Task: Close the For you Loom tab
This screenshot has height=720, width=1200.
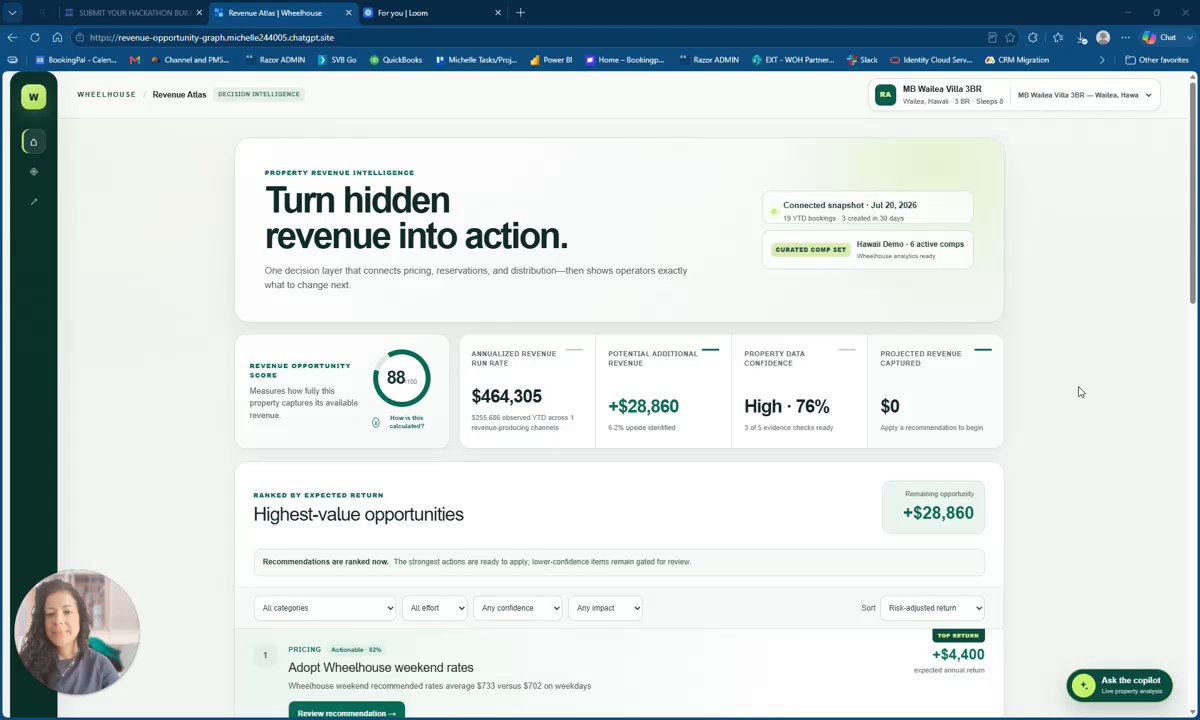Action: click(498, 13)
